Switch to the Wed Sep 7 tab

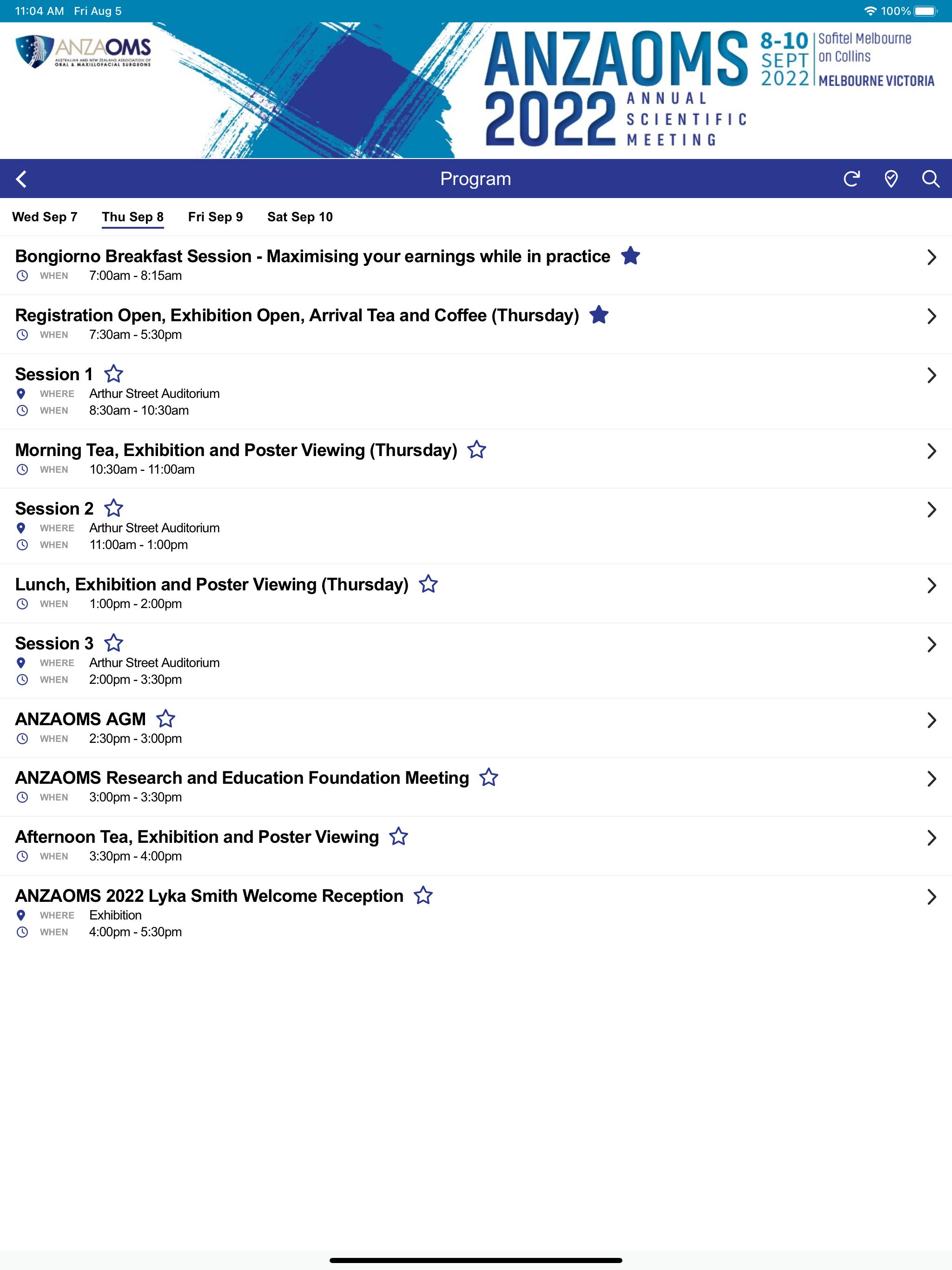click(x=45, y=217)
